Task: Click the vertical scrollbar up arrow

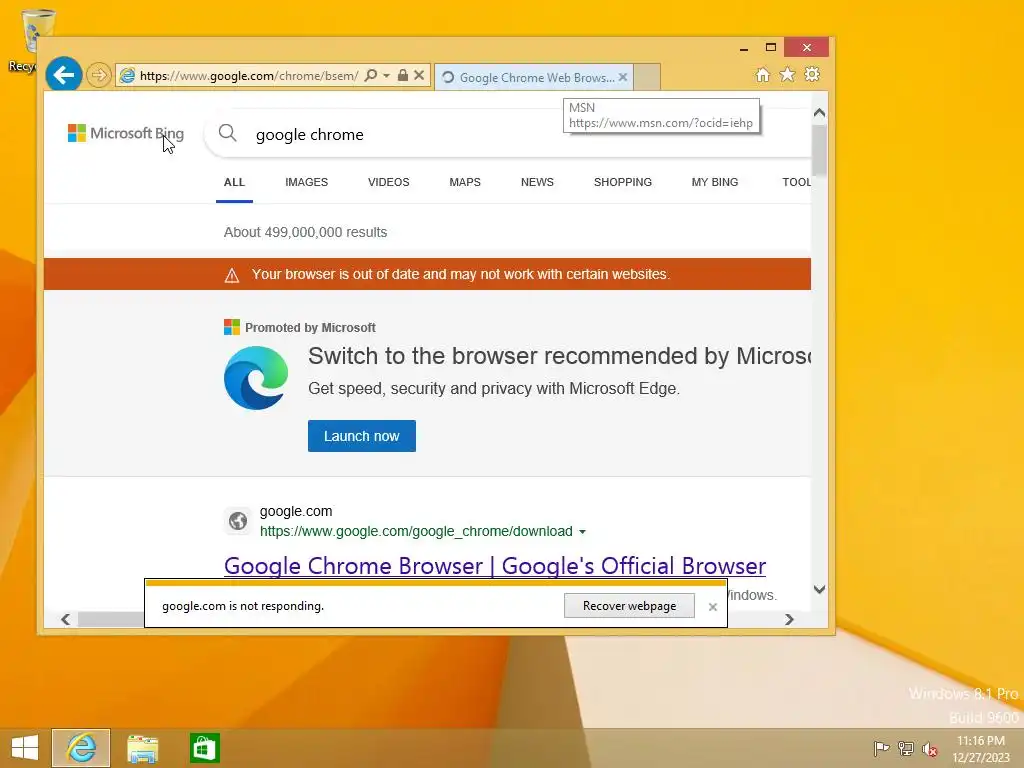Action: coord(820,113)
